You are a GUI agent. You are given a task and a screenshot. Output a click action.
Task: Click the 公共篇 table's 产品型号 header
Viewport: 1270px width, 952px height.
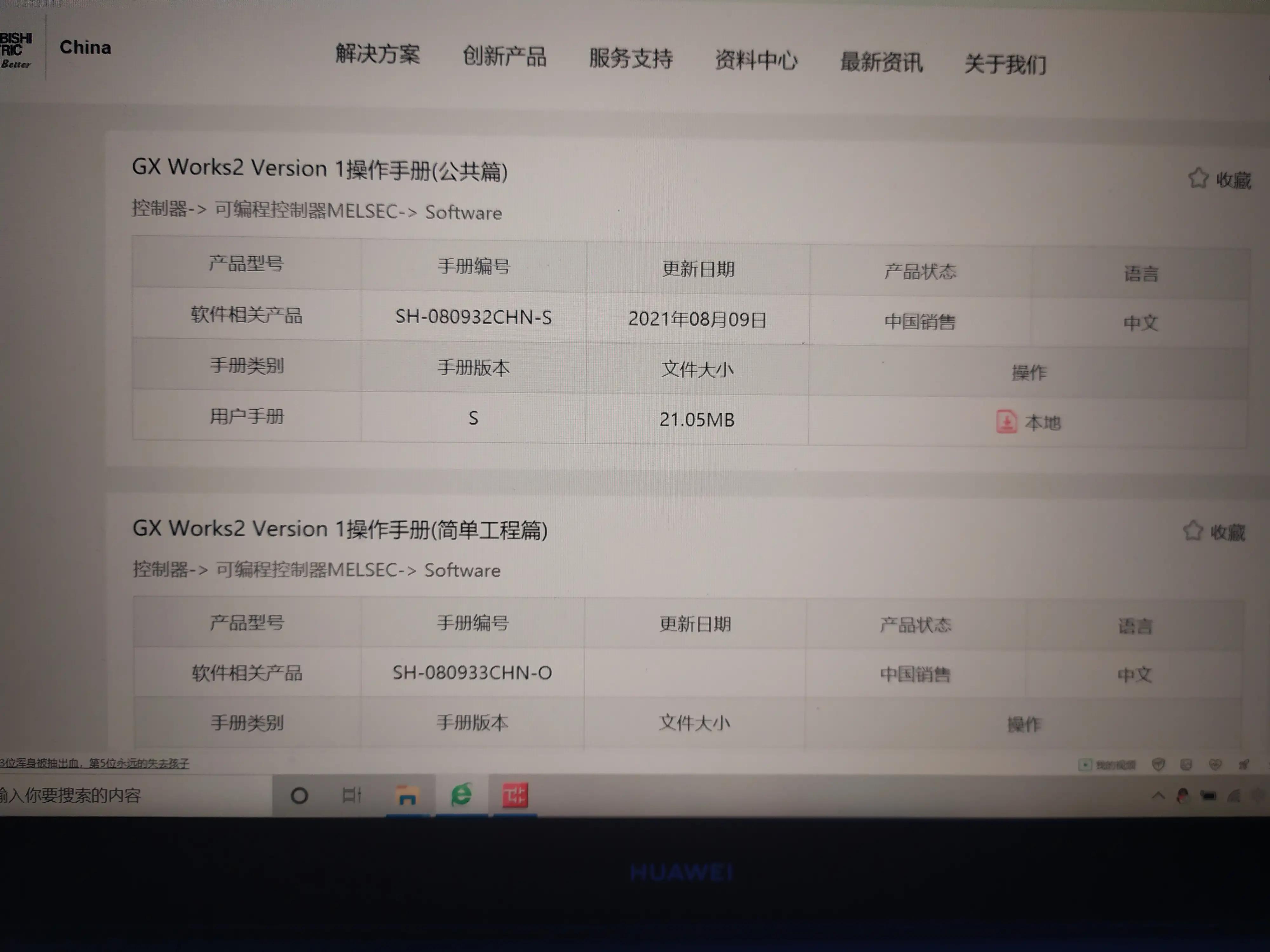[246, 263]
